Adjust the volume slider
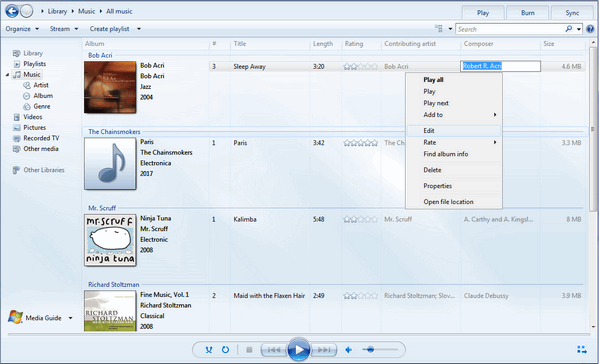 coord(380,349)
